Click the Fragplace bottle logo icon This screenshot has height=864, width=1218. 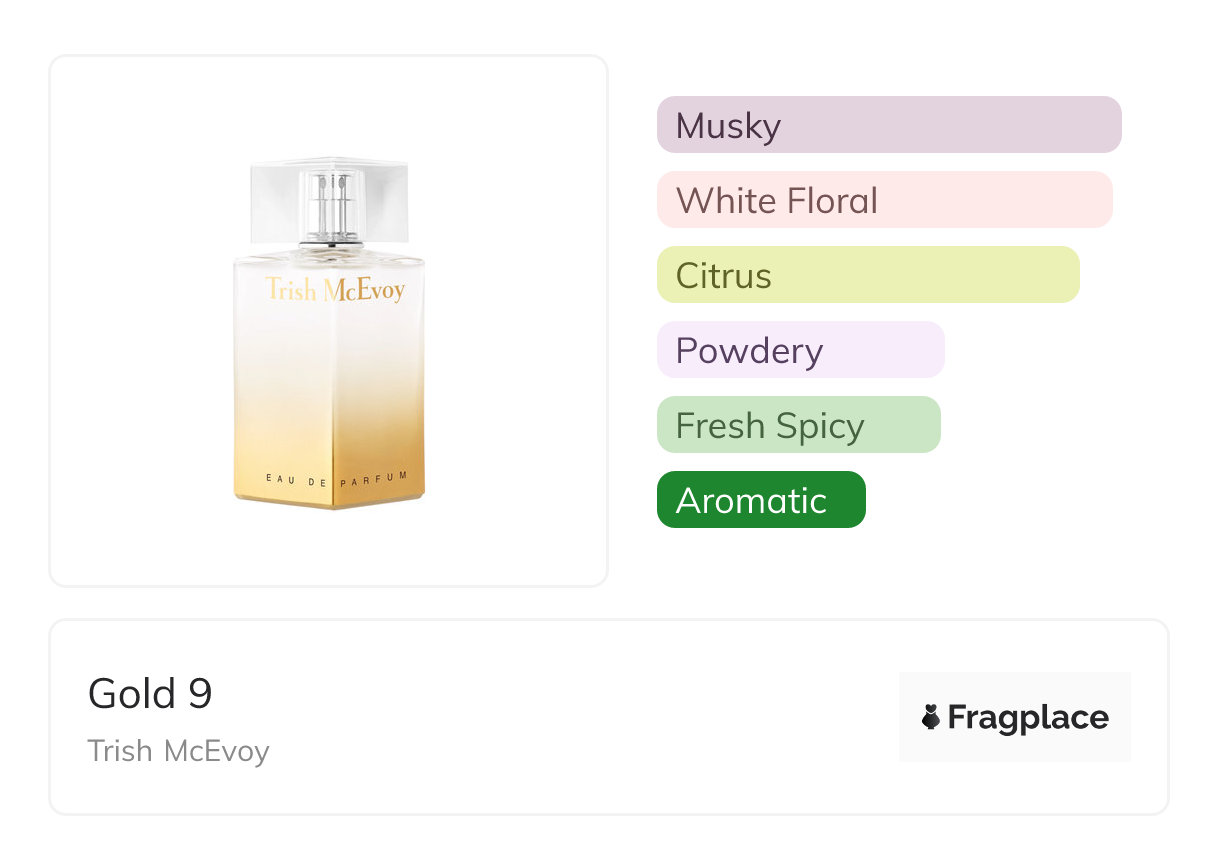pyautogui.click(x=931, y=717)
